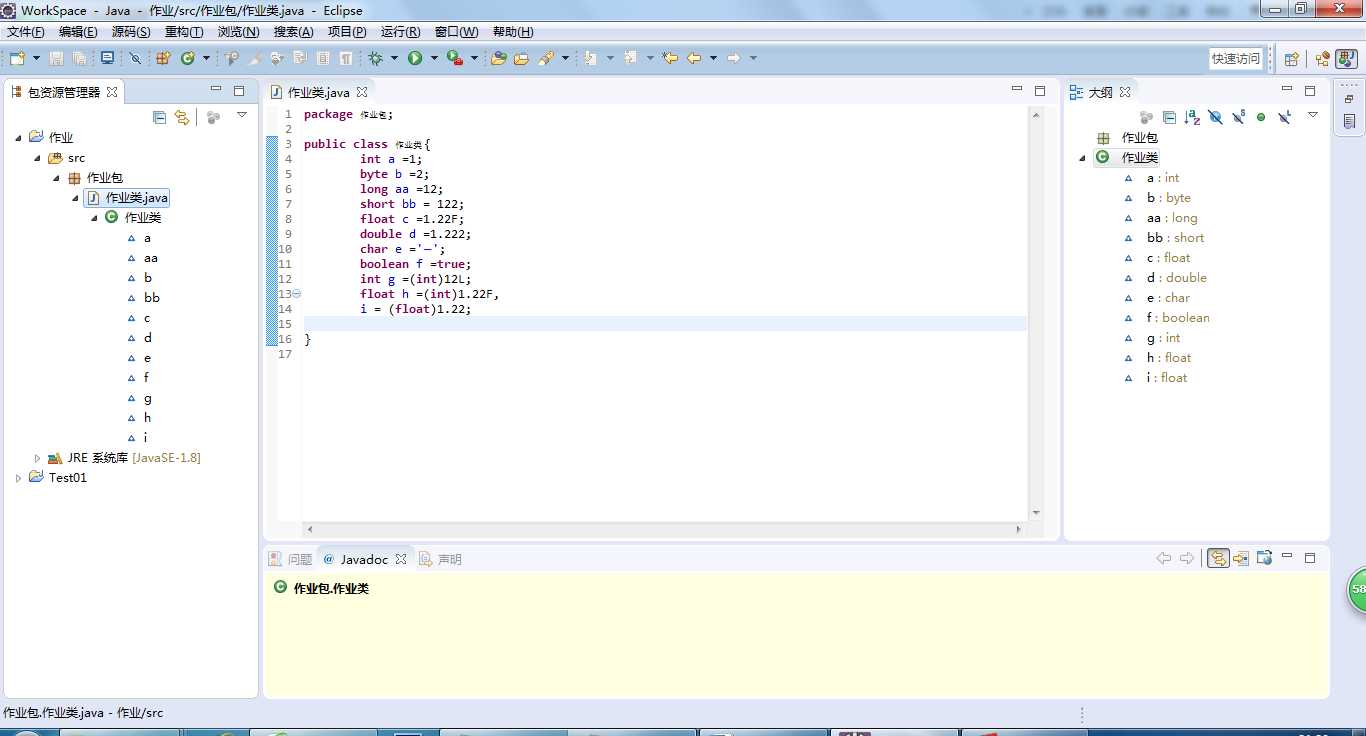Click the New file toolbar icon
1366x736 pixels.
pos(16,58)
